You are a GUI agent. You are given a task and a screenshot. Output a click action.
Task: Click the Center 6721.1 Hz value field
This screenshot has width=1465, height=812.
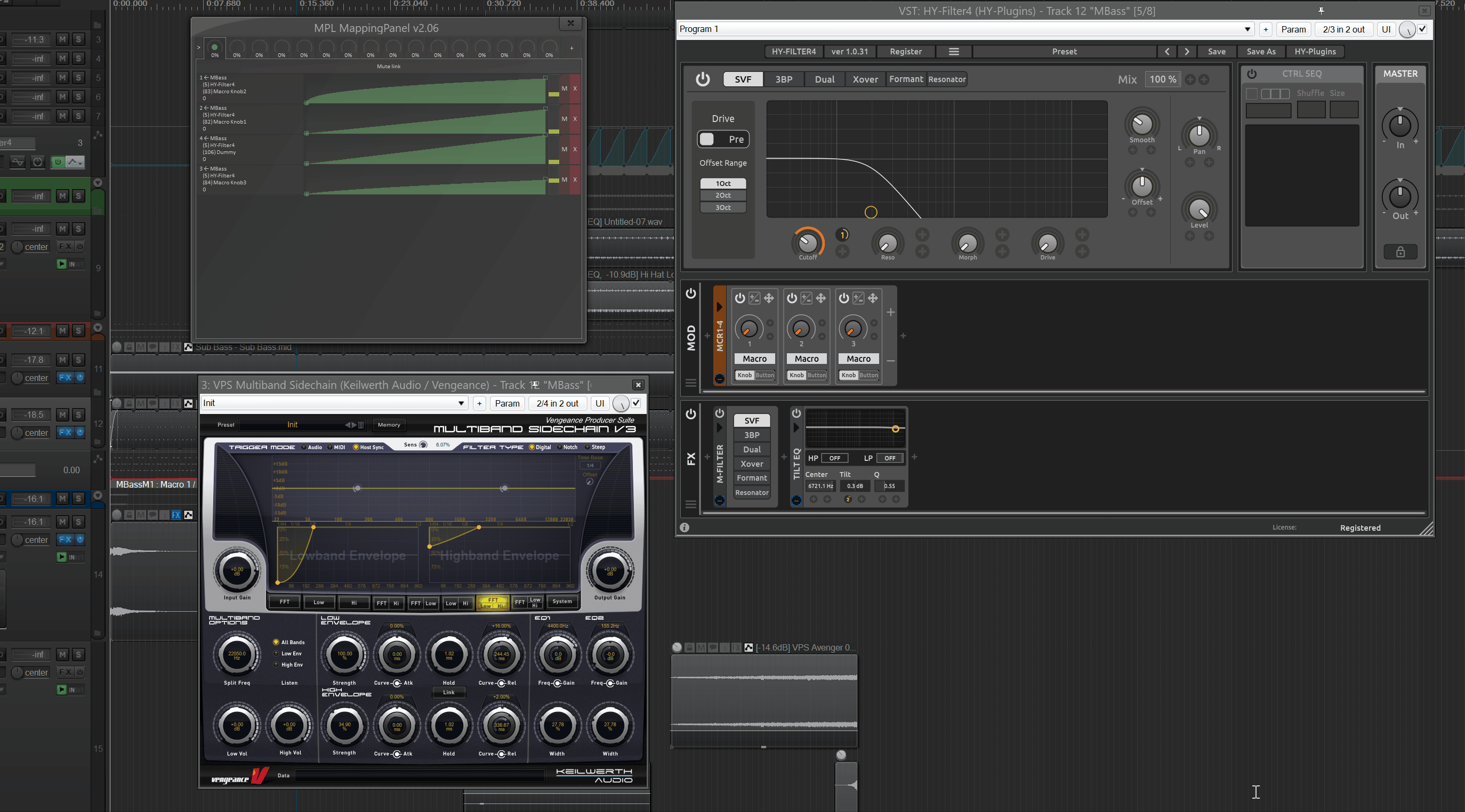tap(820, 486)
